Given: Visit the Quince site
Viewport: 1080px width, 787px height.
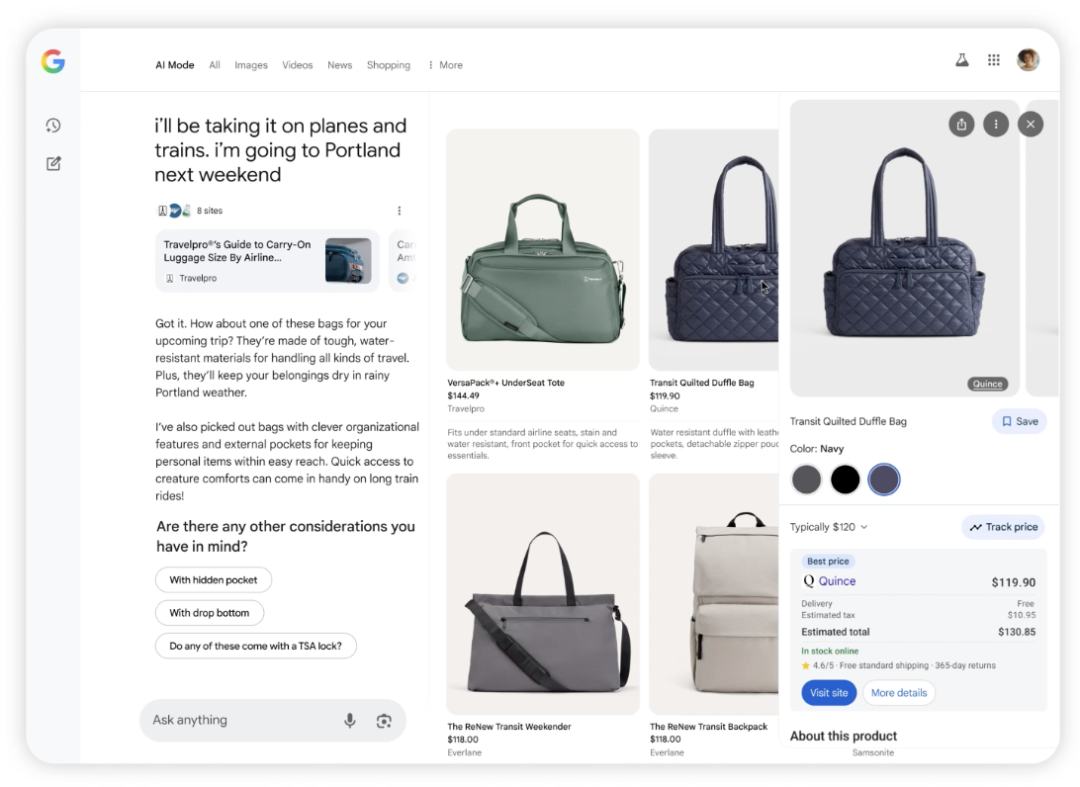Looking at the screenshot, I should tap(829, 693).
